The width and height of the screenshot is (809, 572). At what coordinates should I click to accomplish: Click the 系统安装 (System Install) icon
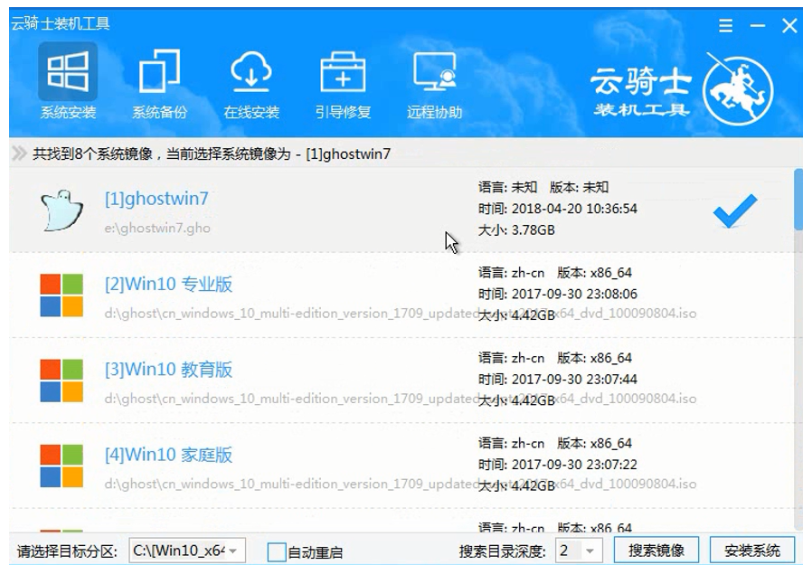[68, 84]
